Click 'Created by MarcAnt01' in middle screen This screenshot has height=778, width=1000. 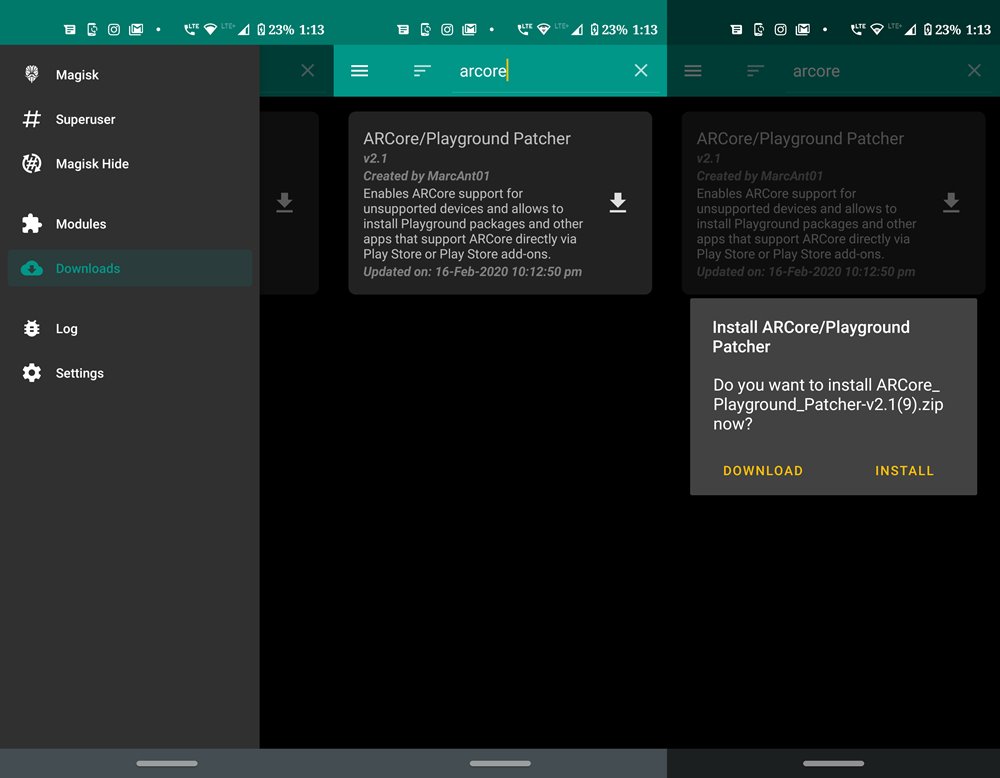point(426,176)
